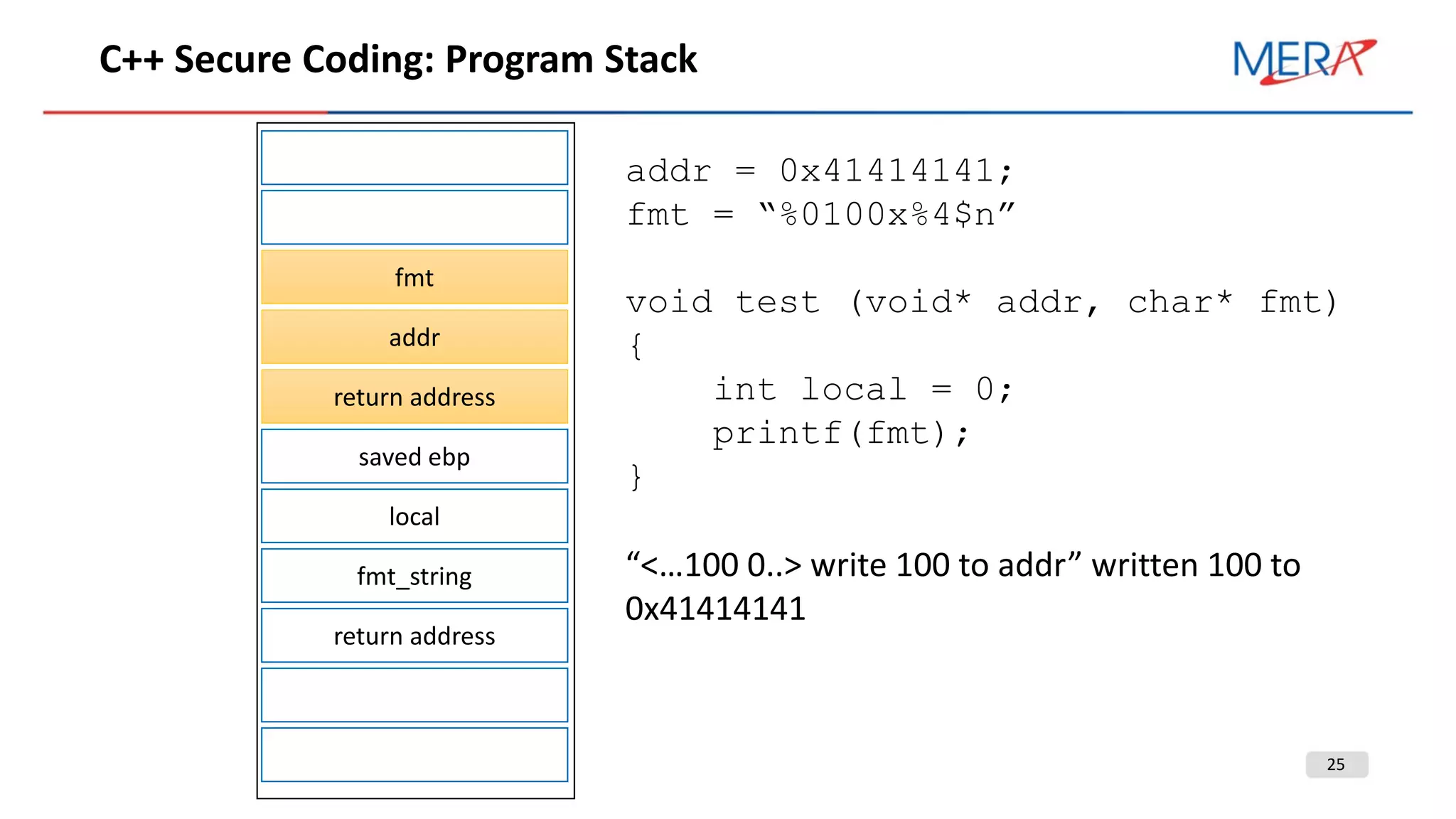1456x819 pixels.
Task: Select the orange fmt stack cell
Action: (x=414, y=277)
